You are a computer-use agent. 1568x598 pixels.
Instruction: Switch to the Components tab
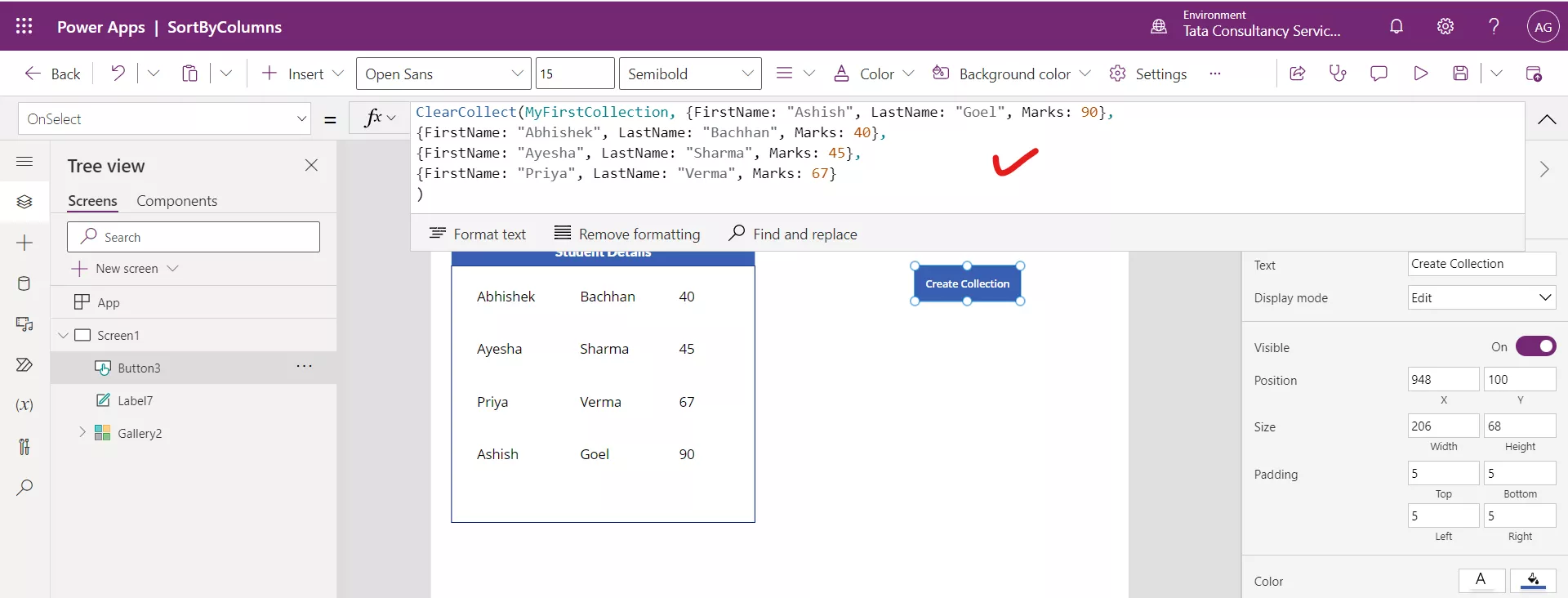pyautogui.click(x=176, y=201)
